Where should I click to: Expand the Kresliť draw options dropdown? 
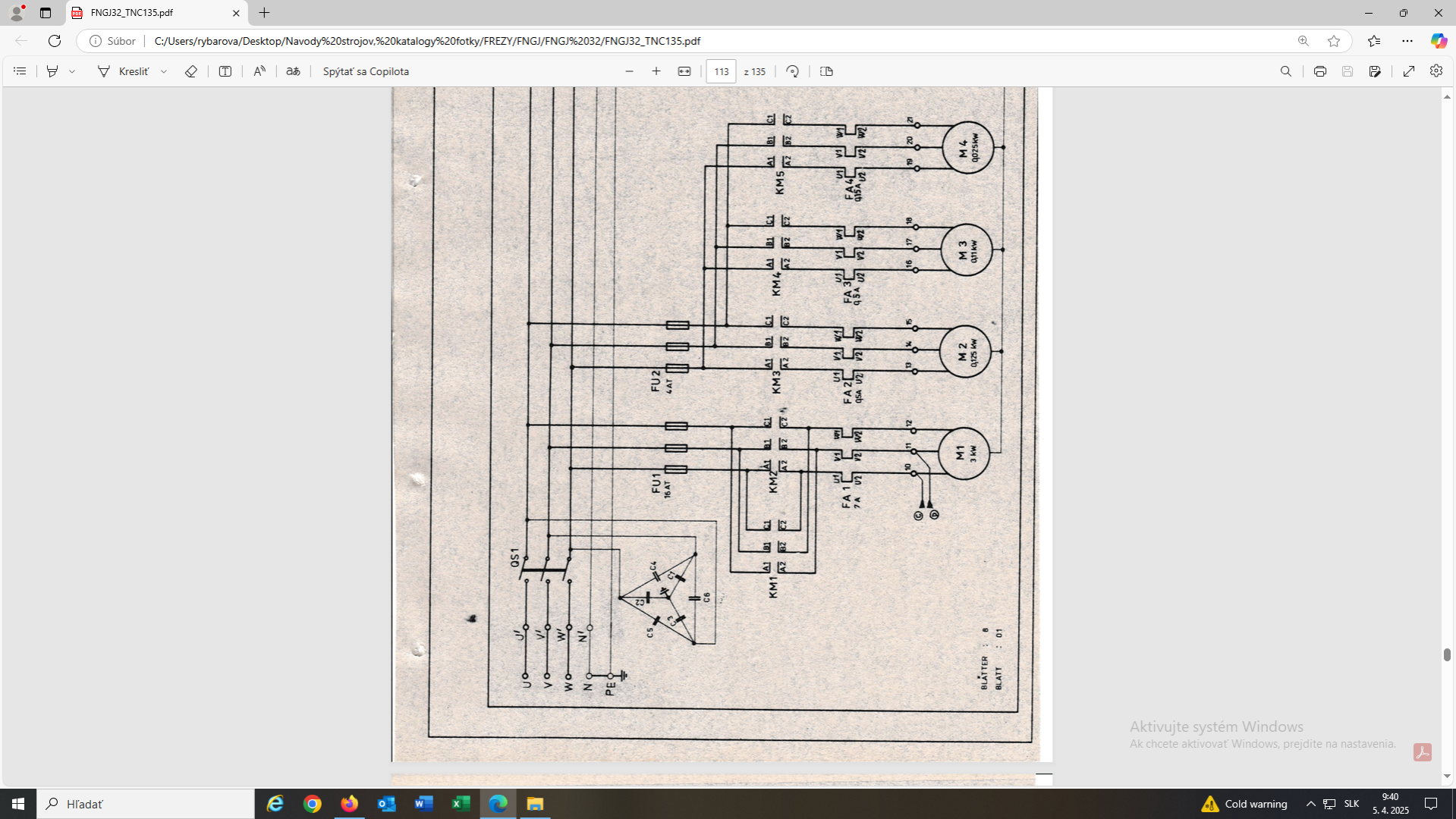(164, 71)
